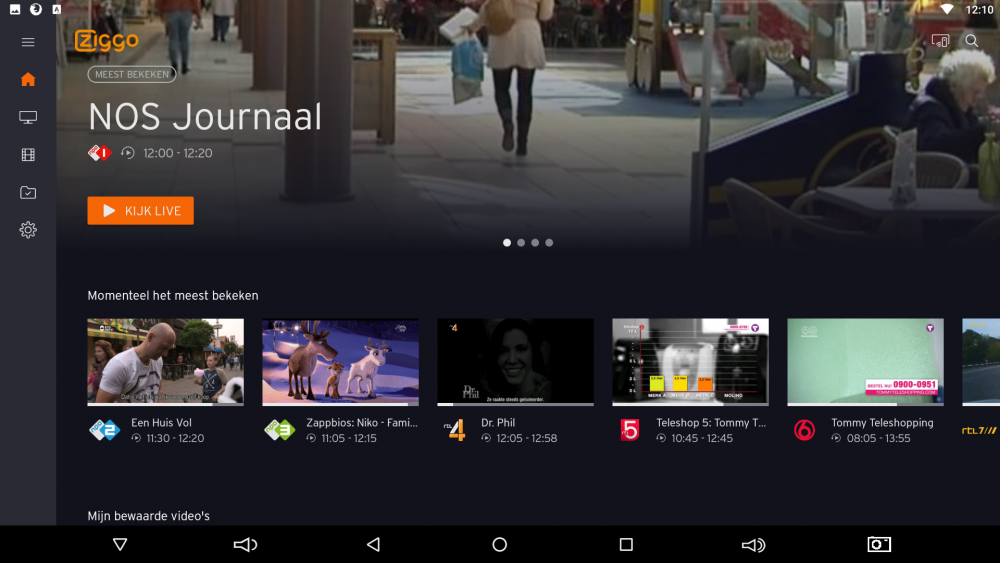Click replay icon beside 12:05 - 12:58
This screenshot has height=563, width=1000.
(486, 438)
